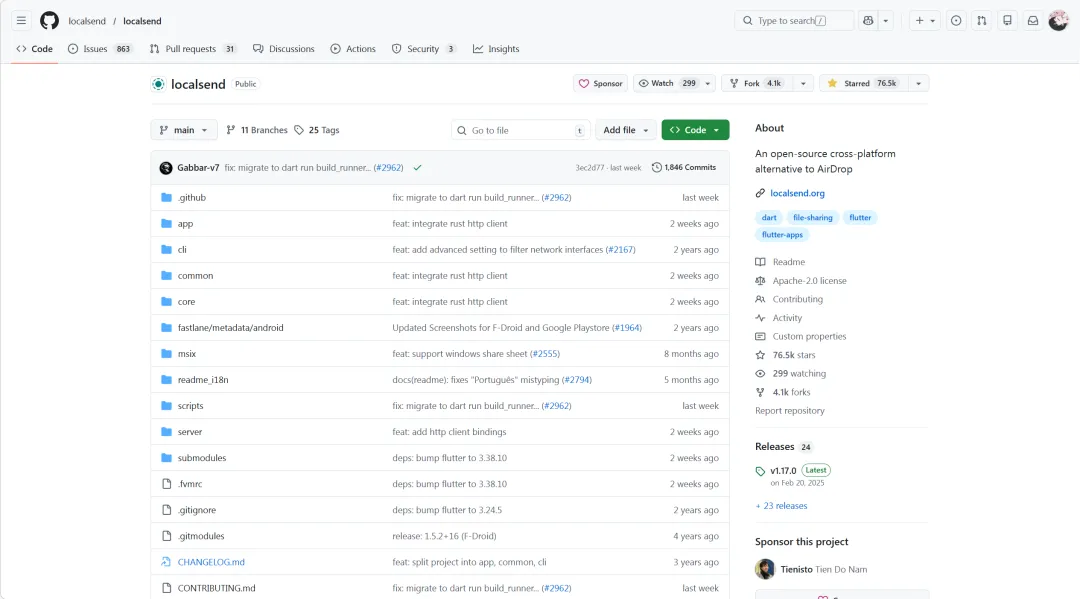Screen dimensions: 1080x599
Task: Open the Pull requests tab
Action: [x=193, y=49]
